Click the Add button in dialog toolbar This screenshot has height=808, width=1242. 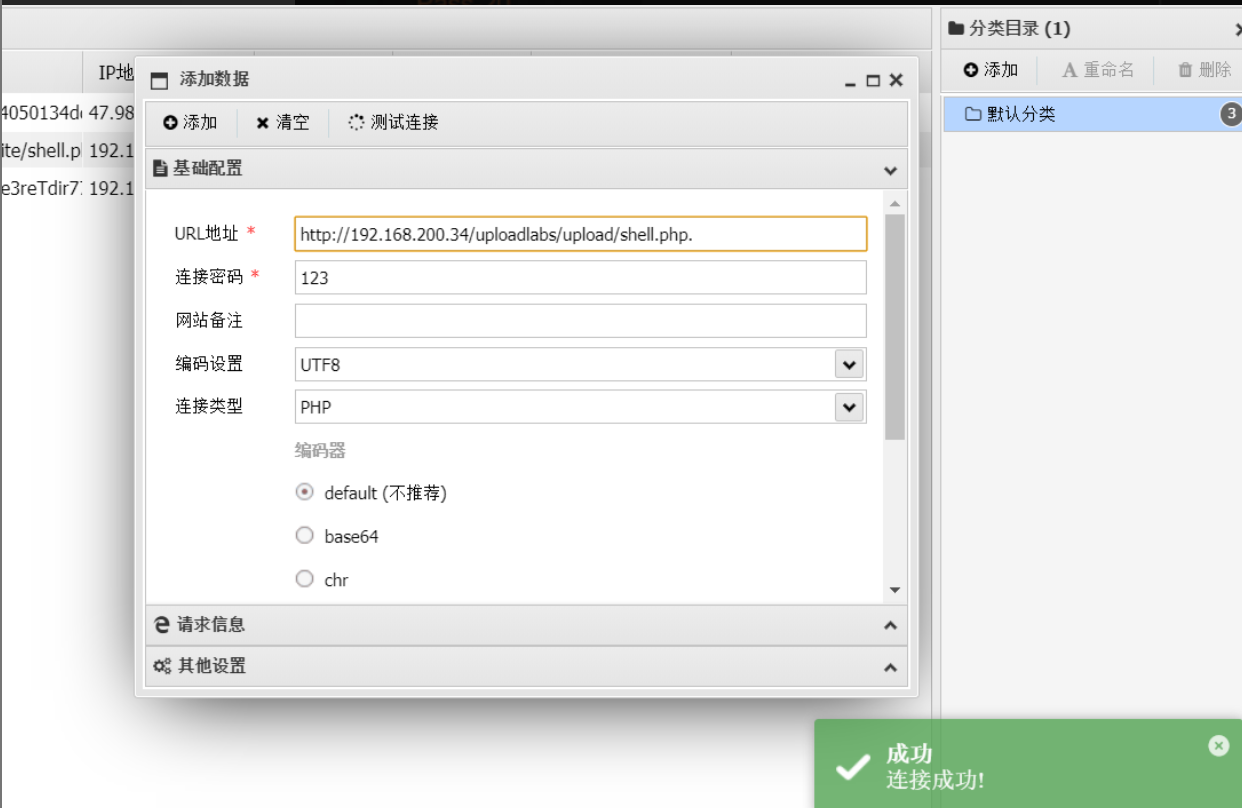(x=190, y=123)
